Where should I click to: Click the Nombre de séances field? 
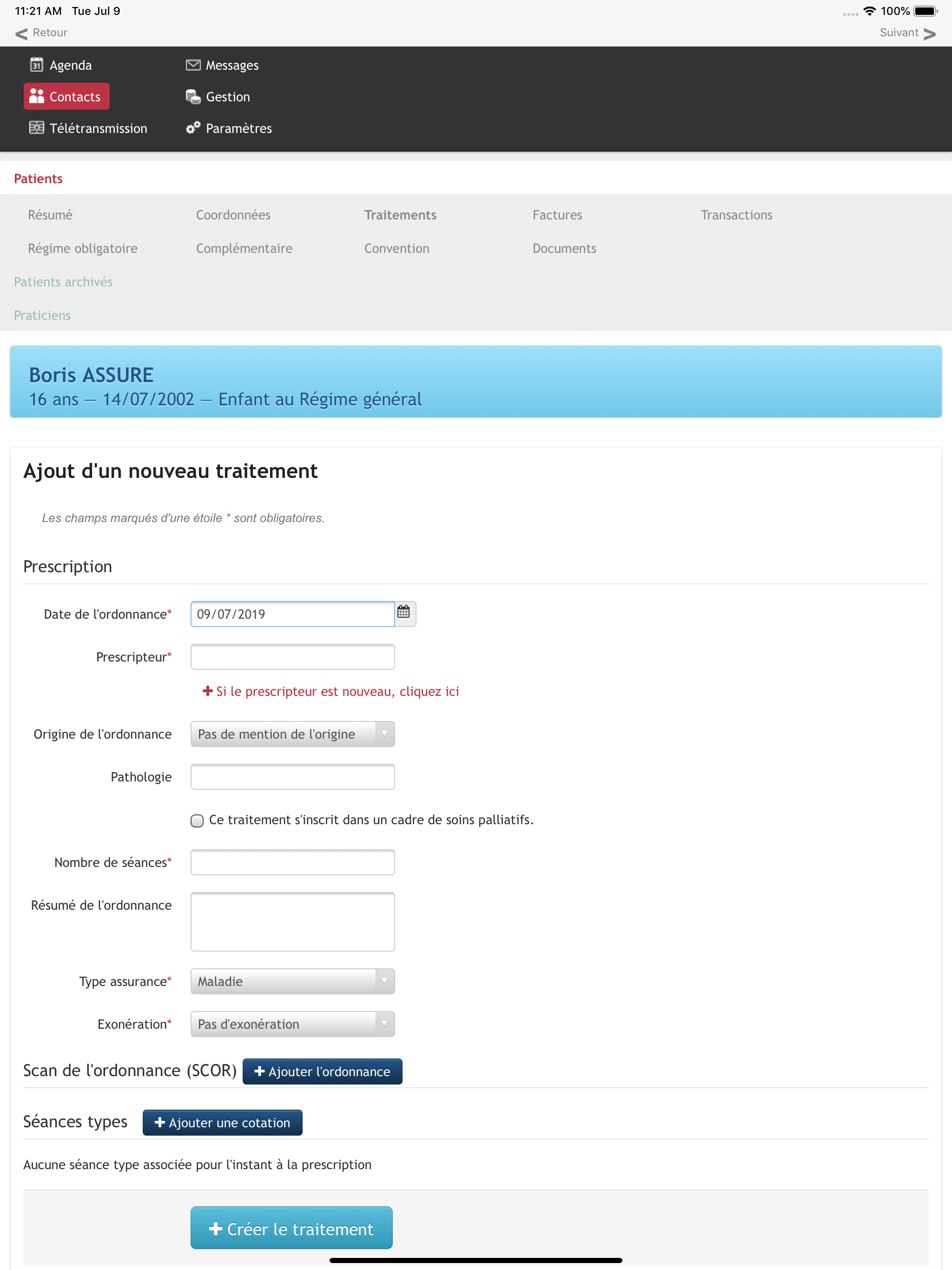(292, 862)
